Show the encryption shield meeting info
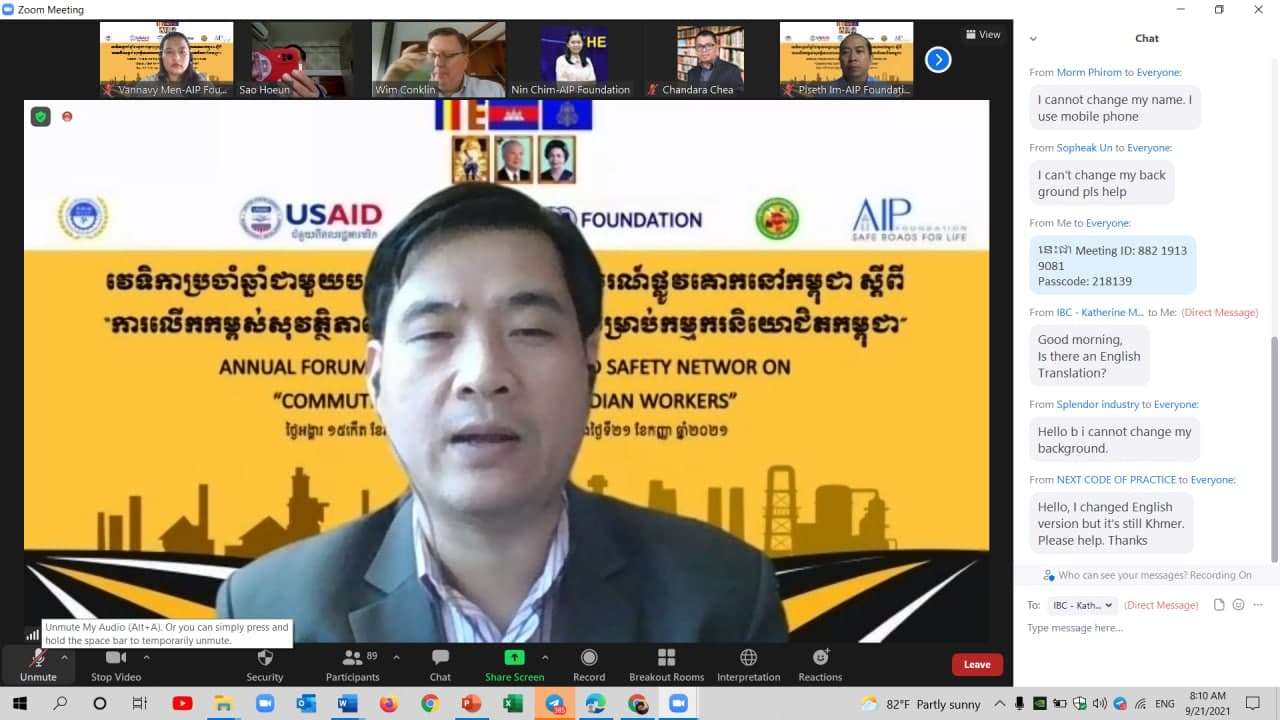The image size is (1280, 720). (x=41, y=117)
